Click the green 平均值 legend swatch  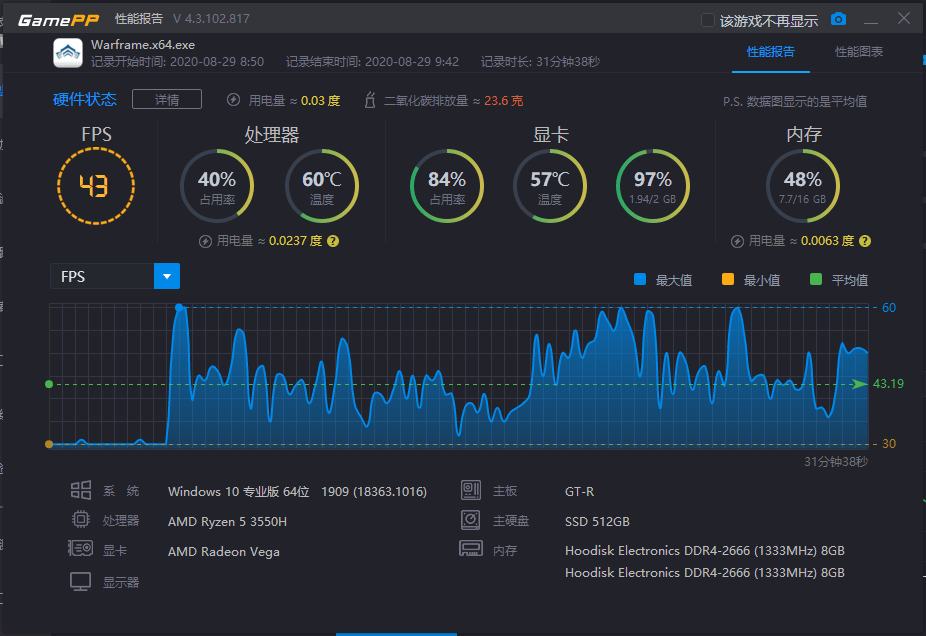tap(816, 279)
